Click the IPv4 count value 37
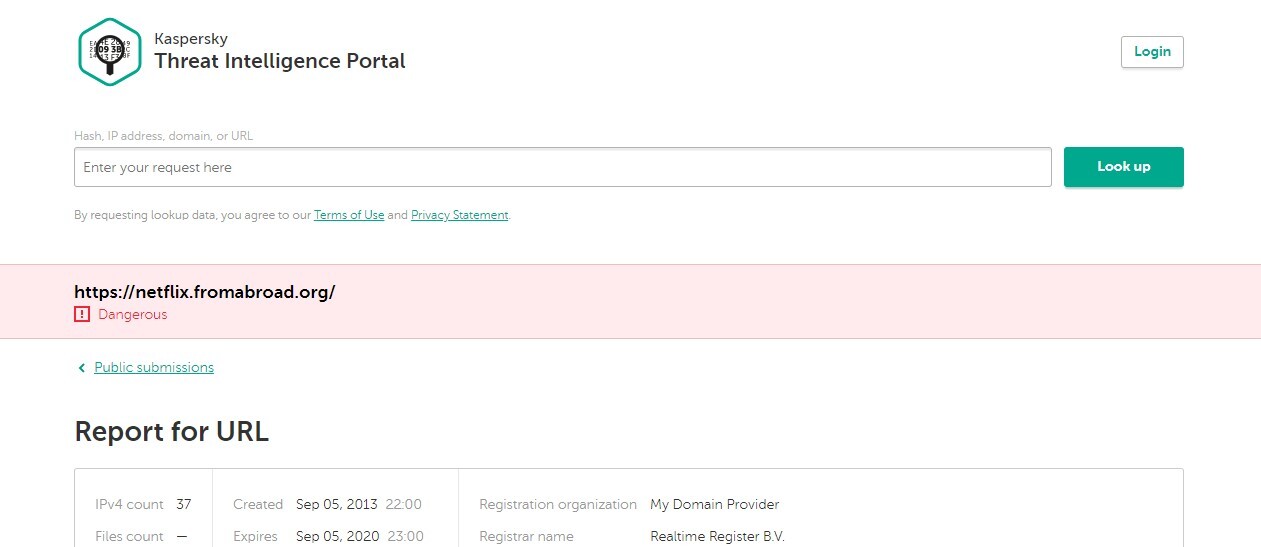This screenshot has height=547, width=1261. pos(183,504)
